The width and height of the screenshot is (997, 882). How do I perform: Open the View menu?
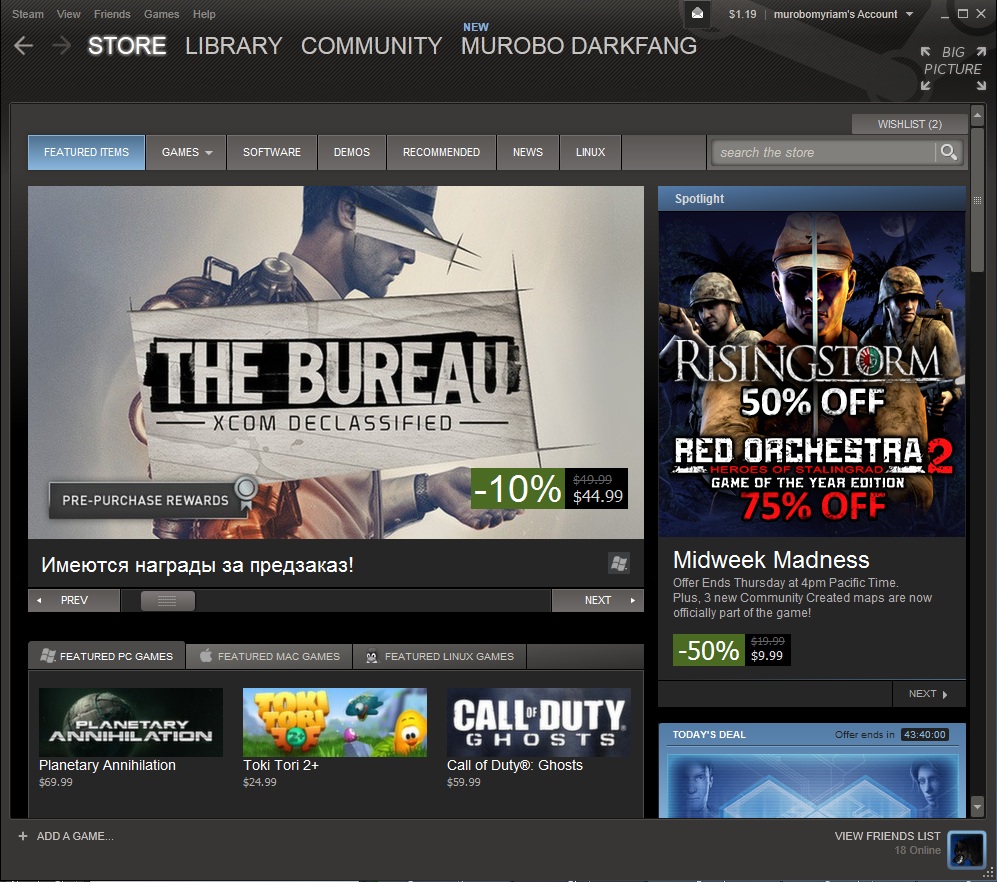[x=68, y=14]
